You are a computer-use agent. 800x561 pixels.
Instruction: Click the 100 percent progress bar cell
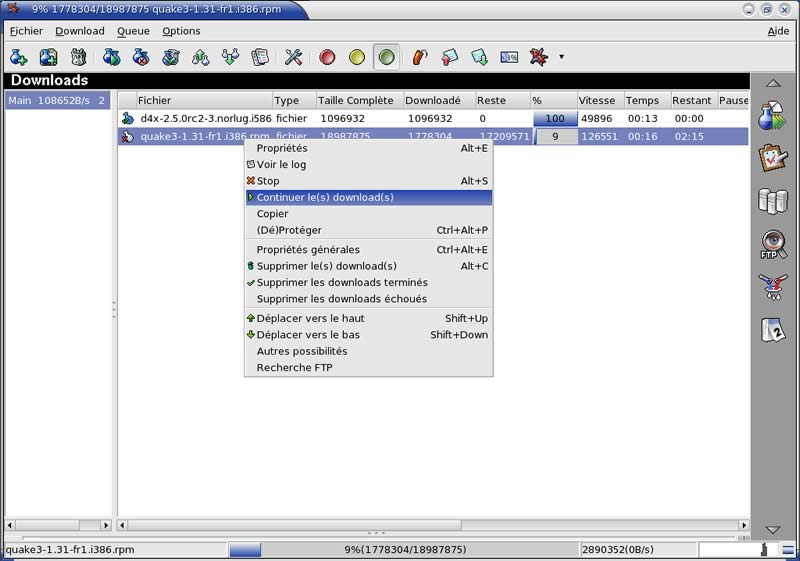555,119
